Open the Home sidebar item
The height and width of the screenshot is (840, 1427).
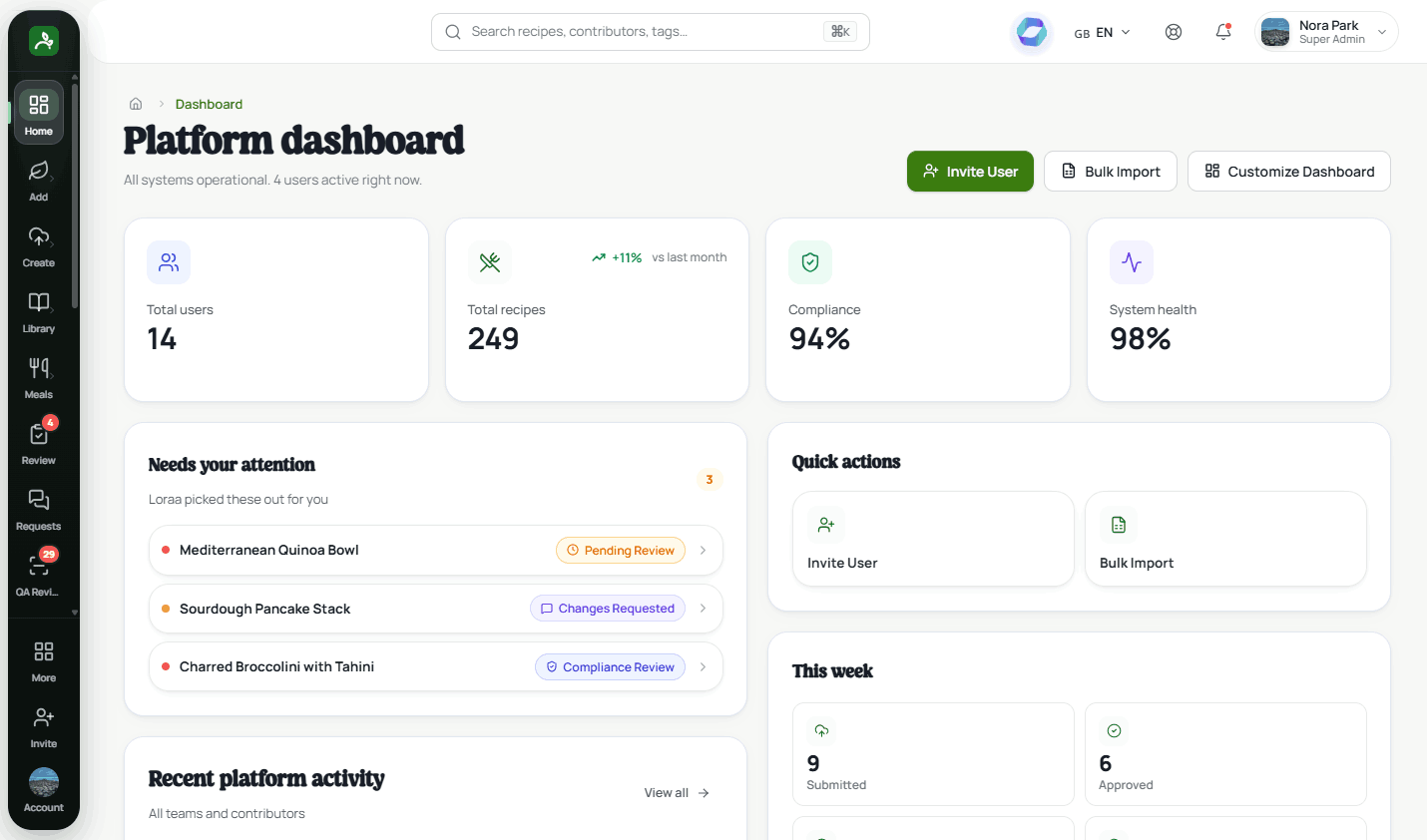click(39, 113)
